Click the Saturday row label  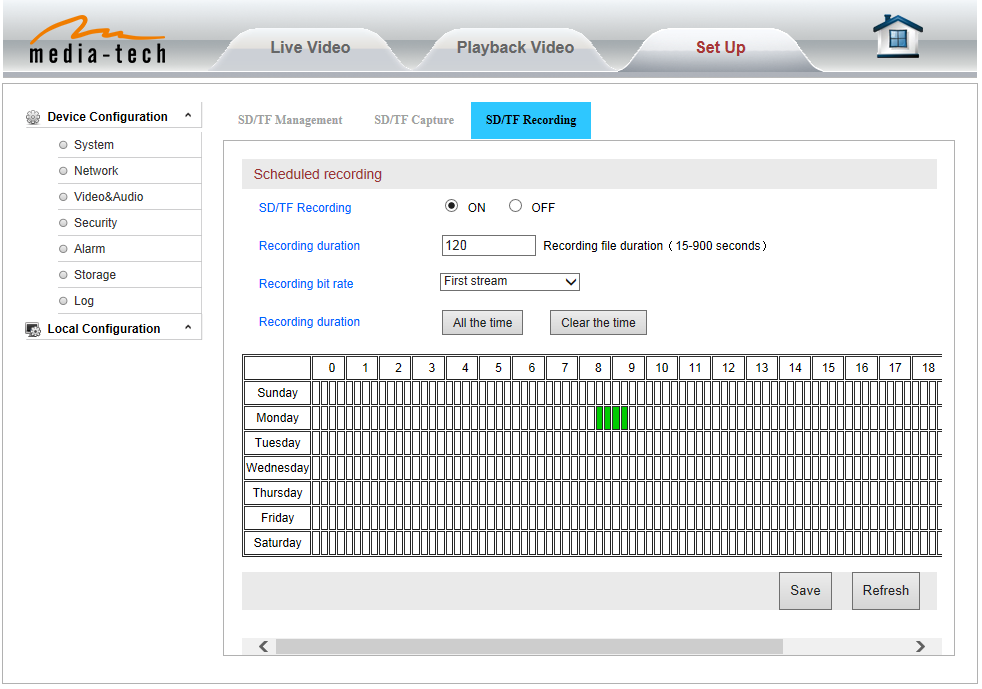(277, 543)
